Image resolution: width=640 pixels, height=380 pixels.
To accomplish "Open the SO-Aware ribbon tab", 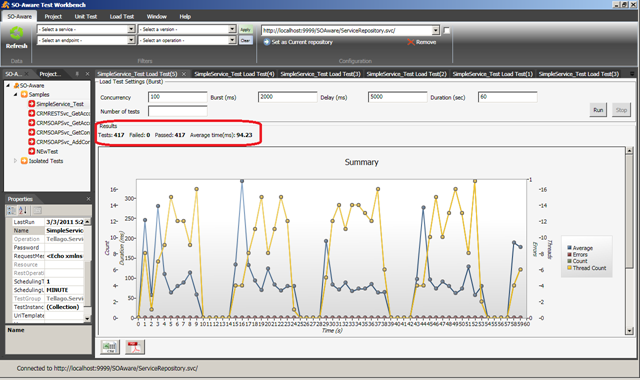I will pyautogui.click(x=19, y=17).
